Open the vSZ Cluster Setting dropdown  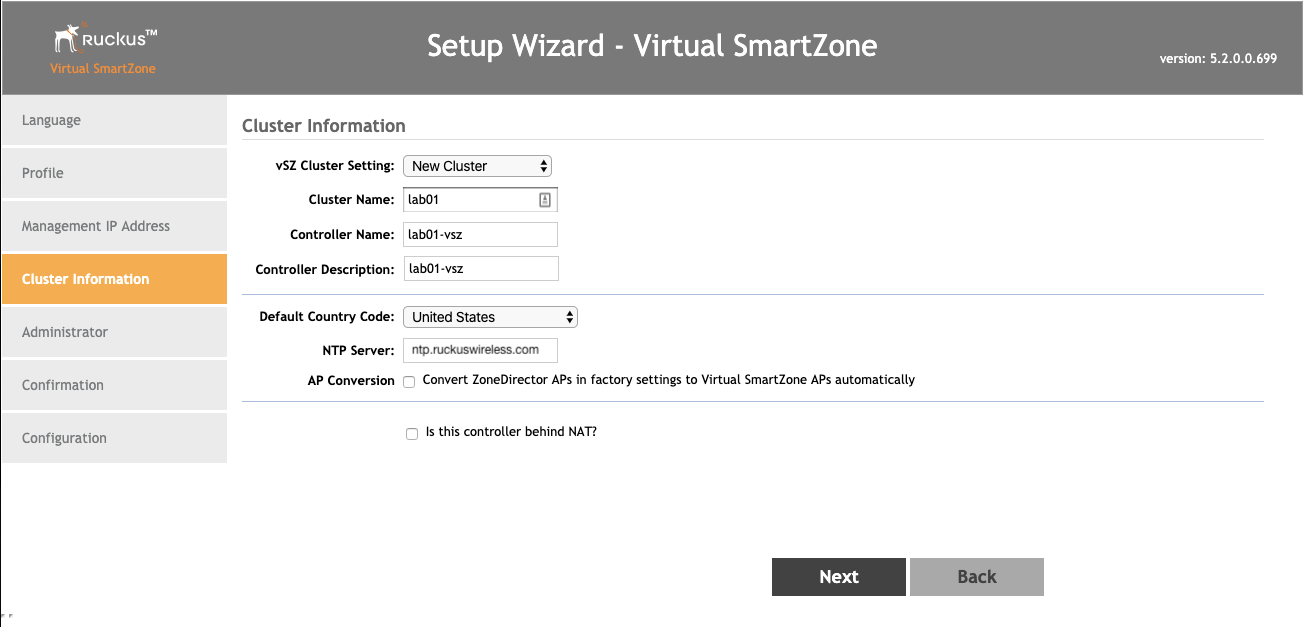pos(477,166)
